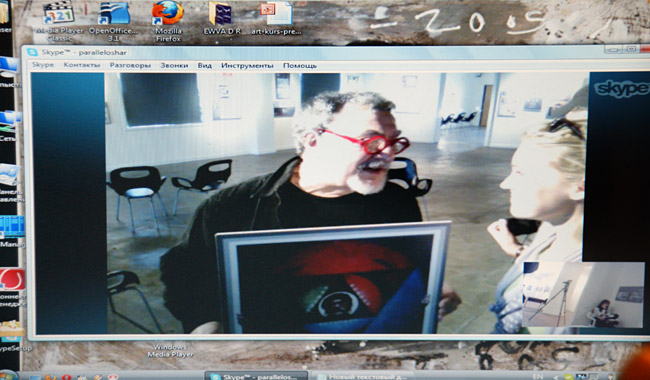This screenshot has width=650, height=380.
Task: Click the red desktop icon on the left edge
Action: click(x=12, y=279)
